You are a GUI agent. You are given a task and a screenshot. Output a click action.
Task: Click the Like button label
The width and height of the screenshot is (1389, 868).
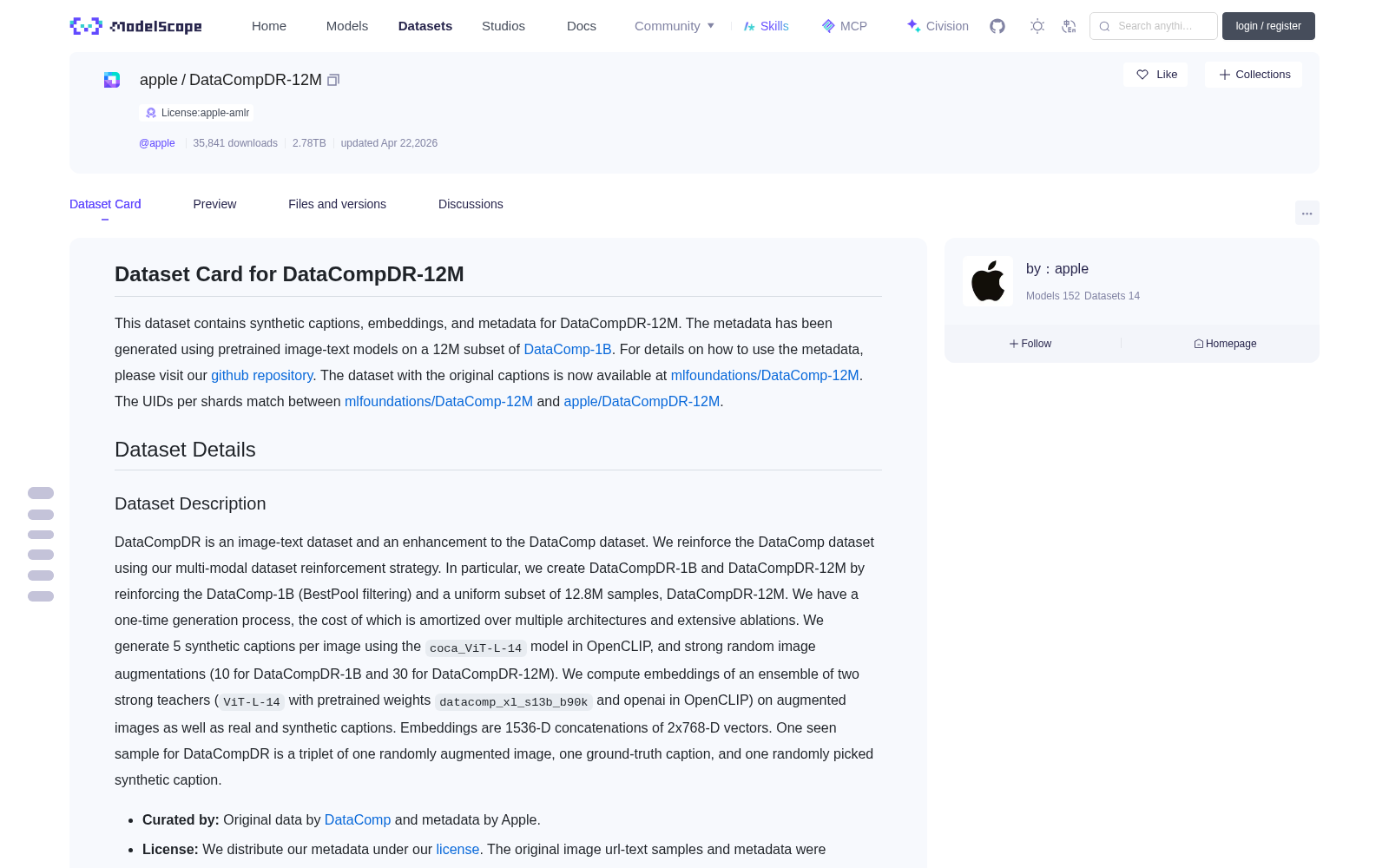1167,75
